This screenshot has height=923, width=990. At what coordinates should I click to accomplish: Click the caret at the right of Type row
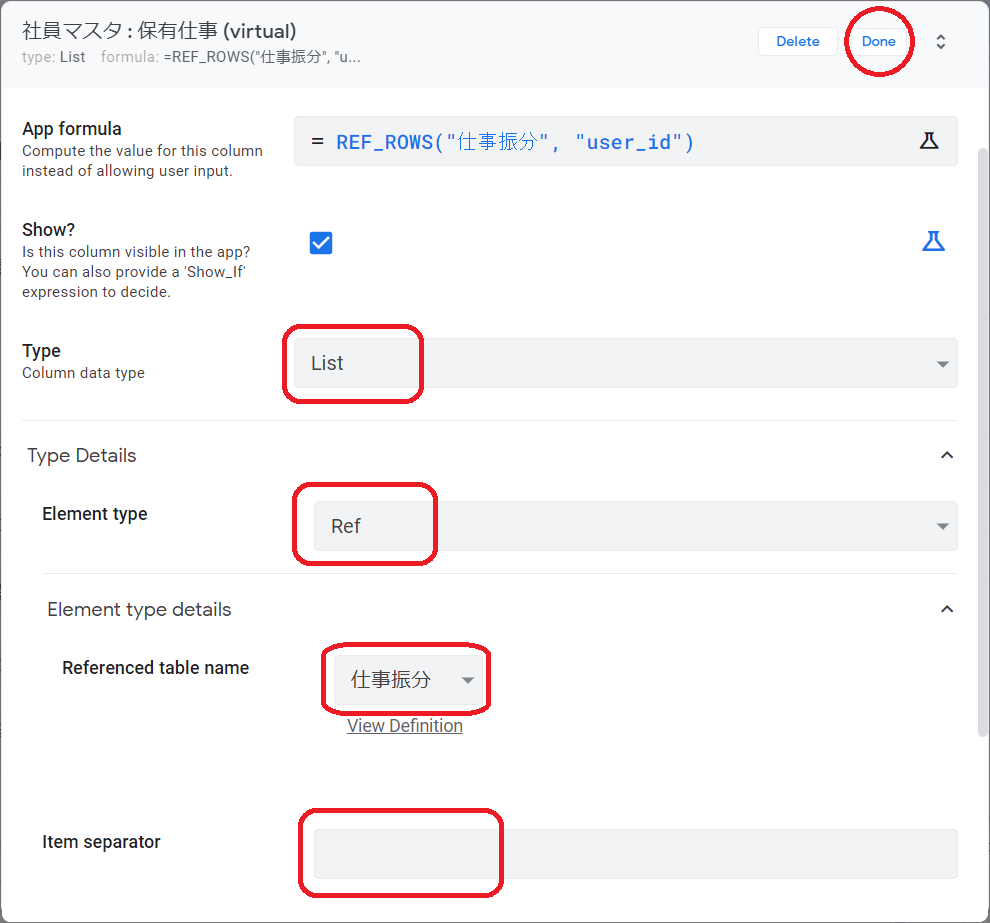(941, 363)
